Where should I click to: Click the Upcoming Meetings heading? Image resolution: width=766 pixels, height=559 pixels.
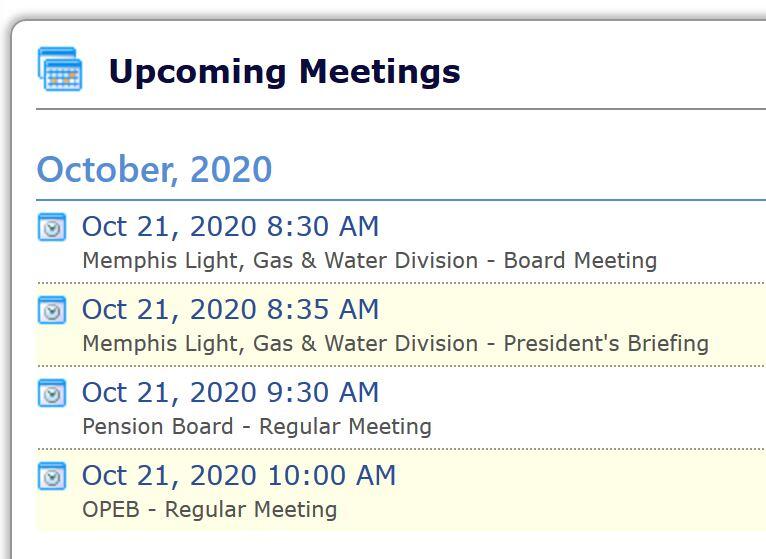pos(284,72)
